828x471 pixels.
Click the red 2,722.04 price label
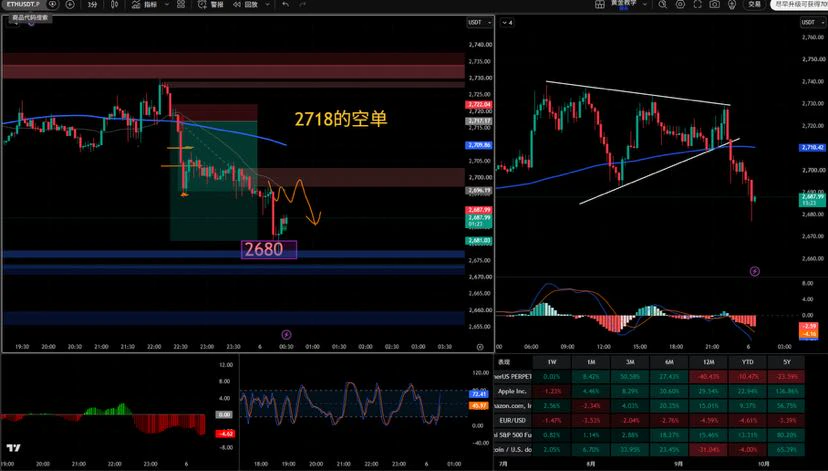[x=479, y=105]
